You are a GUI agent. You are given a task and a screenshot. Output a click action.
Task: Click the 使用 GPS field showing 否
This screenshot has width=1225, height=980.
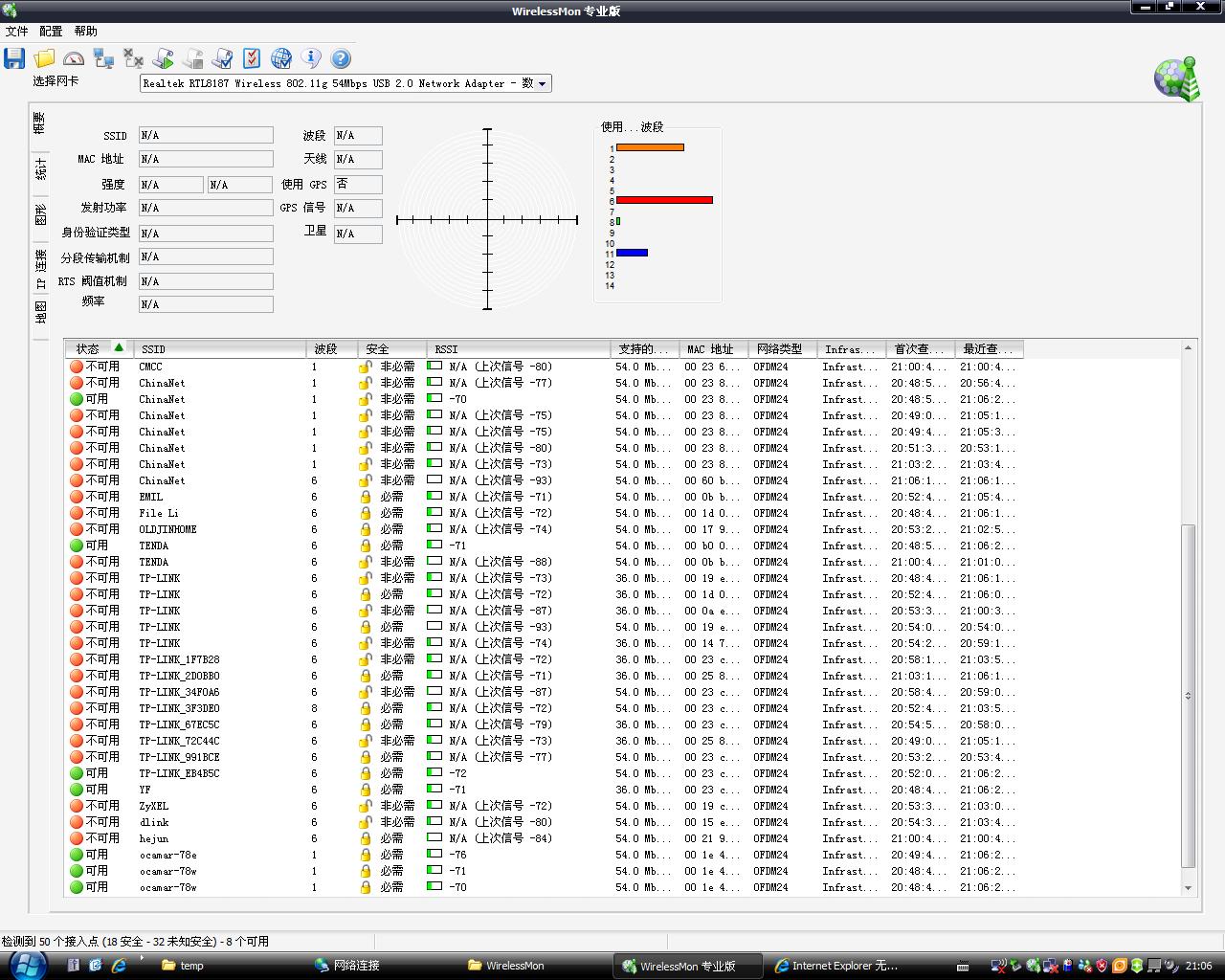pos(358,184)
